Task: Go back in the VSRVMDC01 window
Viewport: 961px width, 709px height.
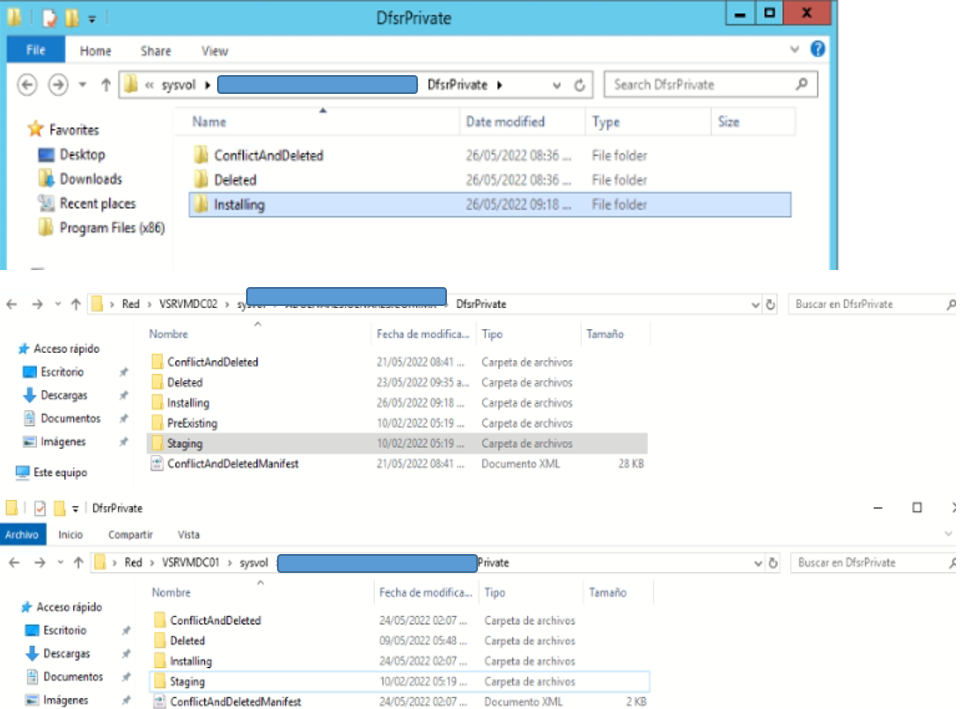Action: [14, 563]
